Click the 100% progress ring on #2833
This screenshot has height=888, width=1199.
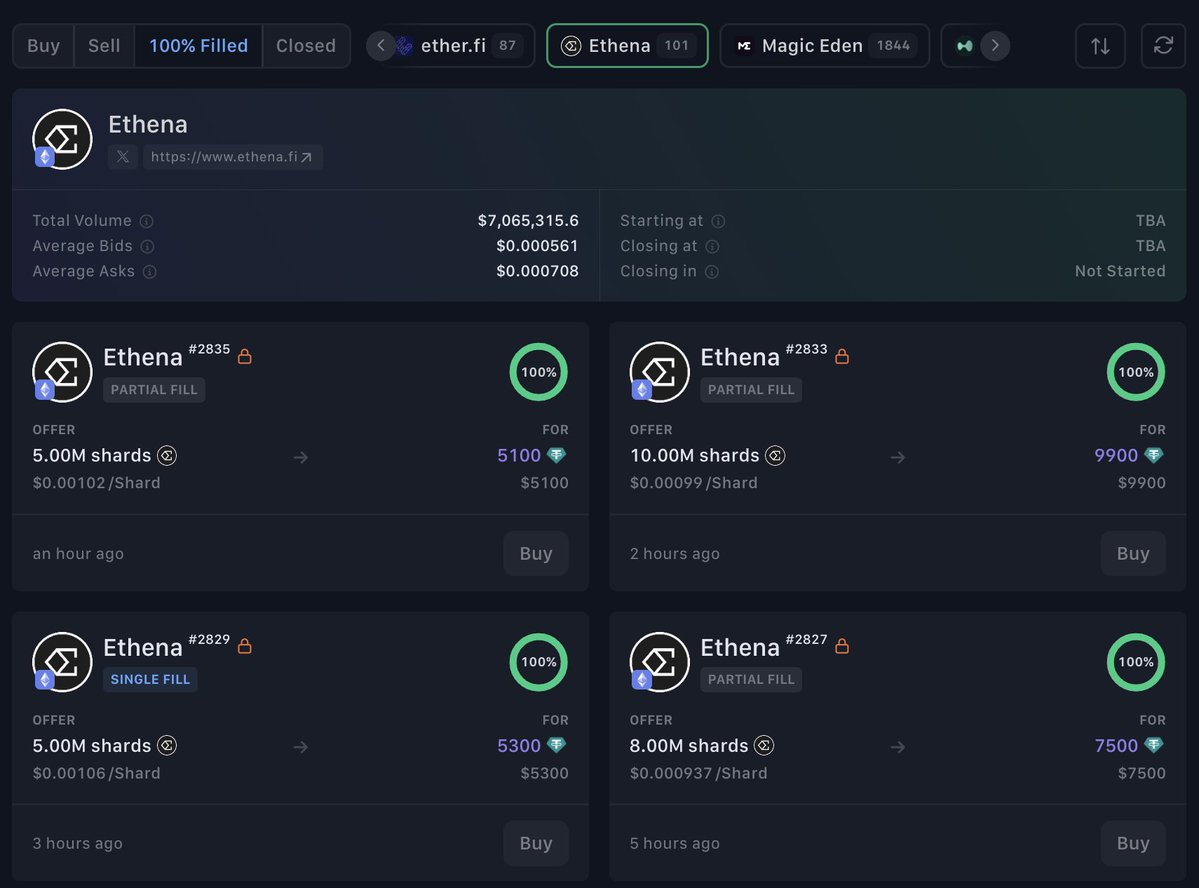click(x=1136, y=372)
